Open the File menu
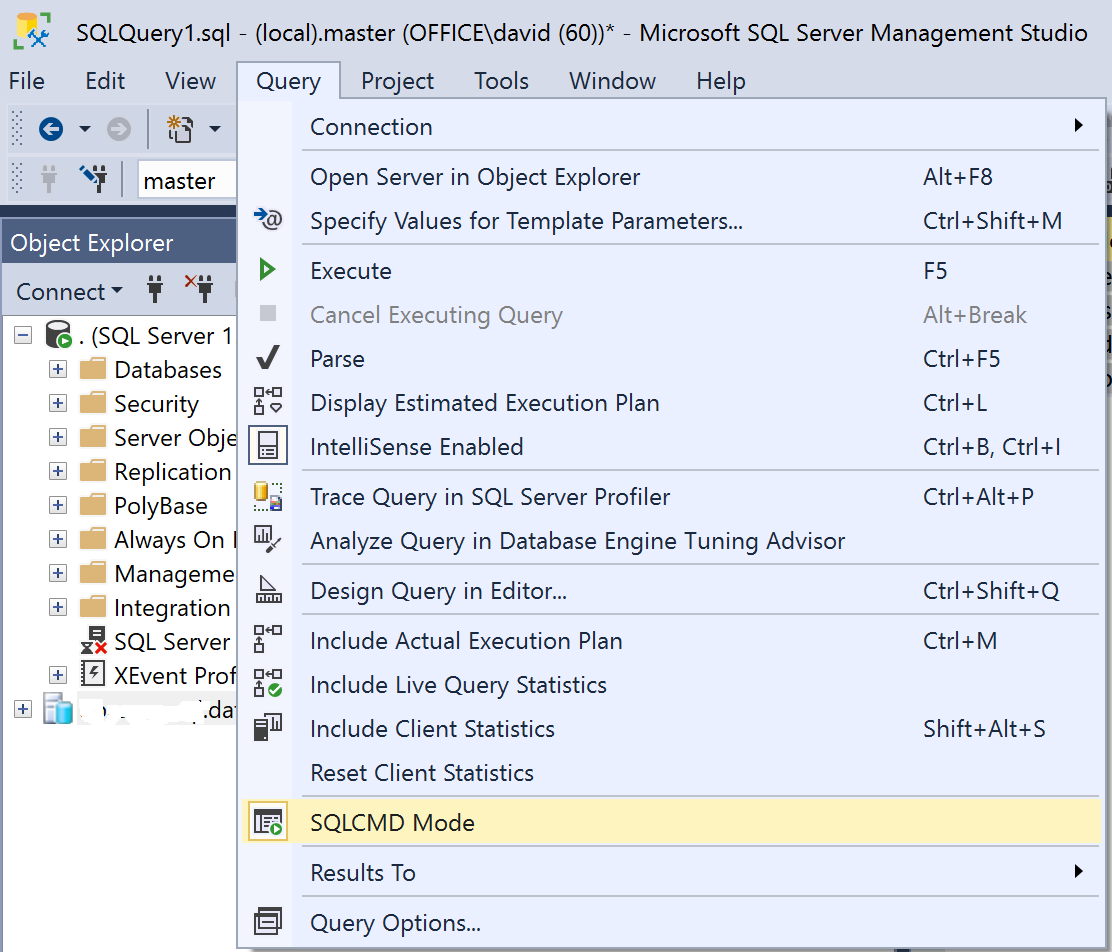Image resolution: width=1112 pixels, height=952 pixels. point(27,81)
